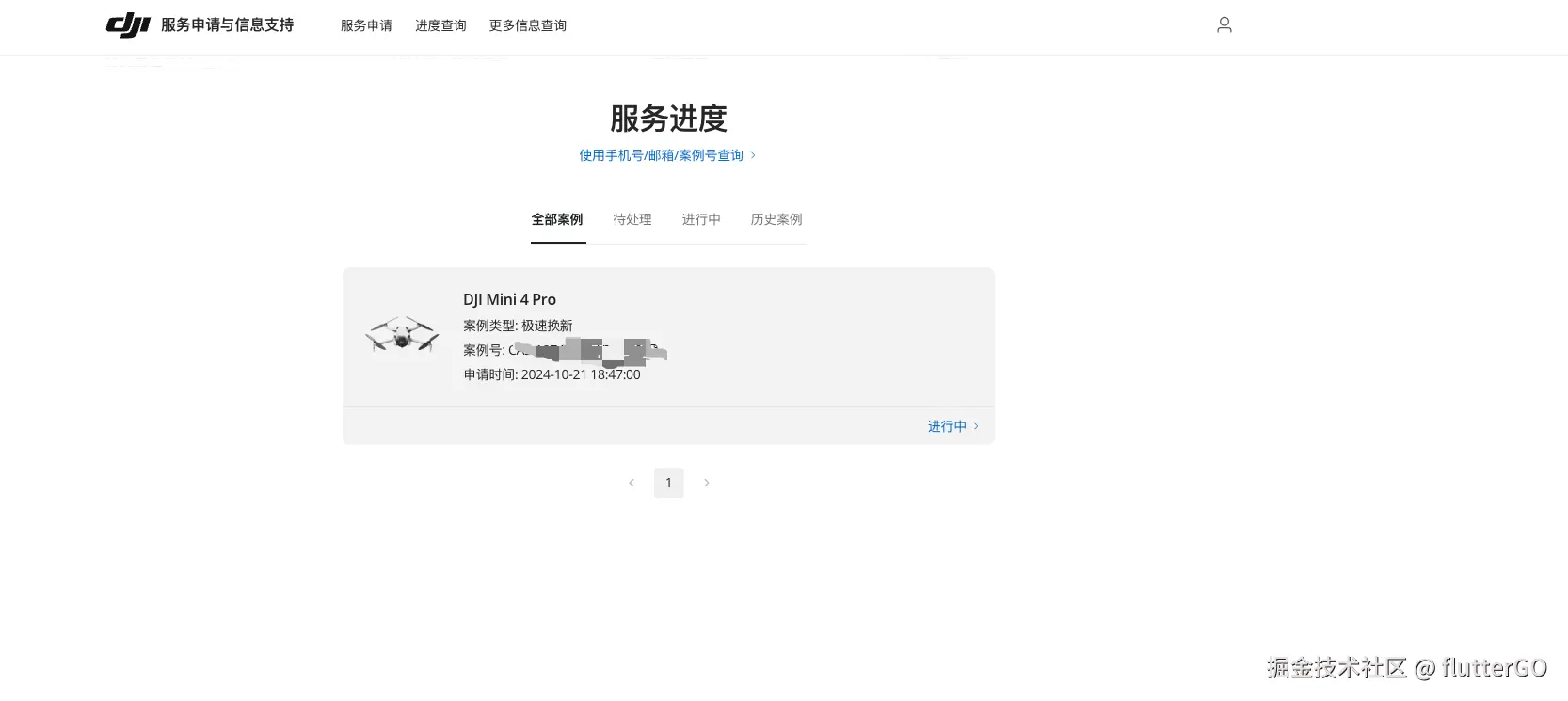Open the 进行中 case status link

pyautogui.click(x=953, y=426)
